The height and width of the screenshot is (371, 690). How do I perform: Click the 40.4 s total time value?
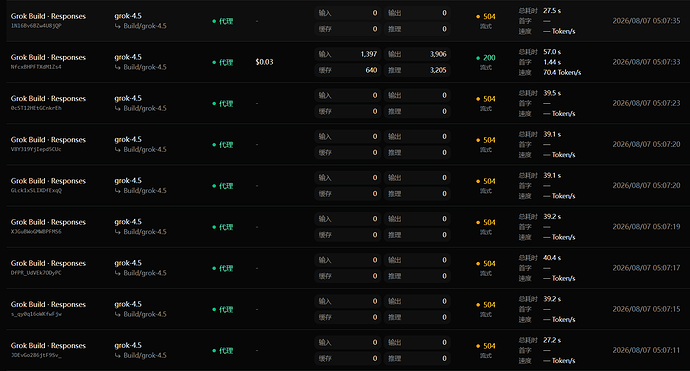click(552, 258)
